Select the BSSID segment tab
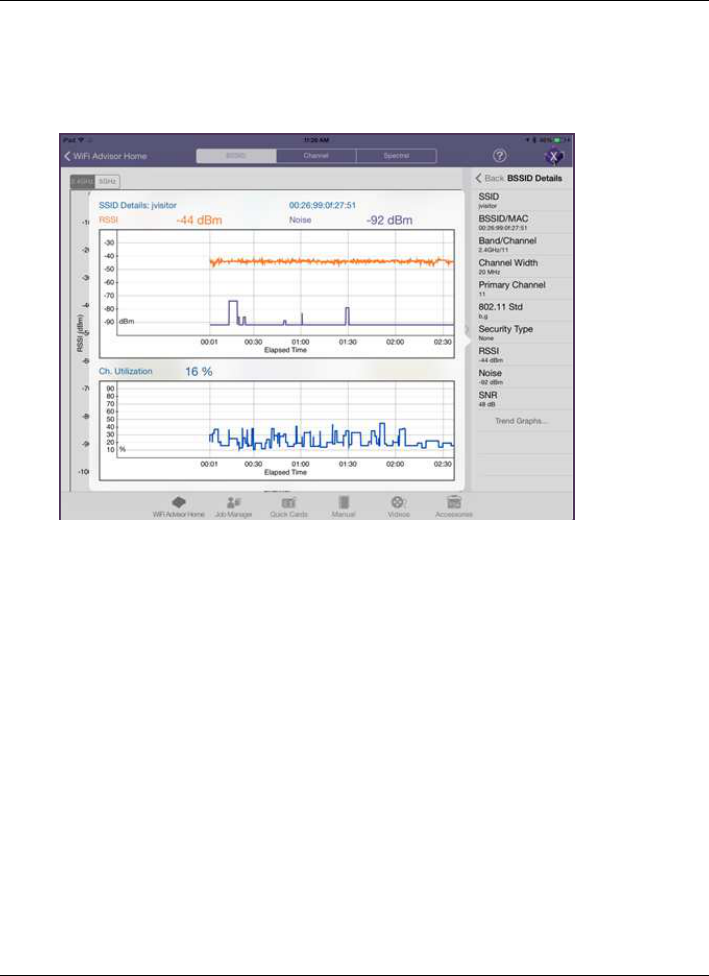 (237, 156)
